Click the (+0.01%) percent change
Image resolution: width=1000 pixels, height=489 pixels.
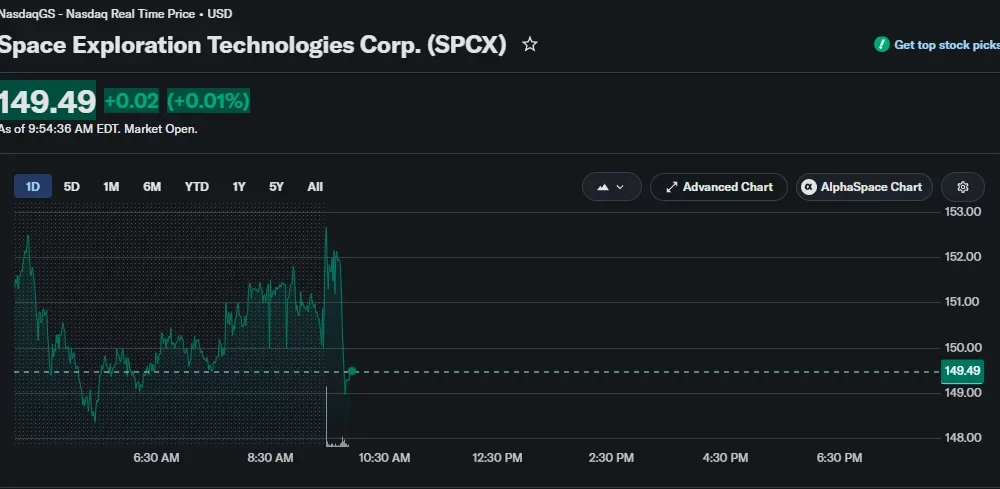208,101
